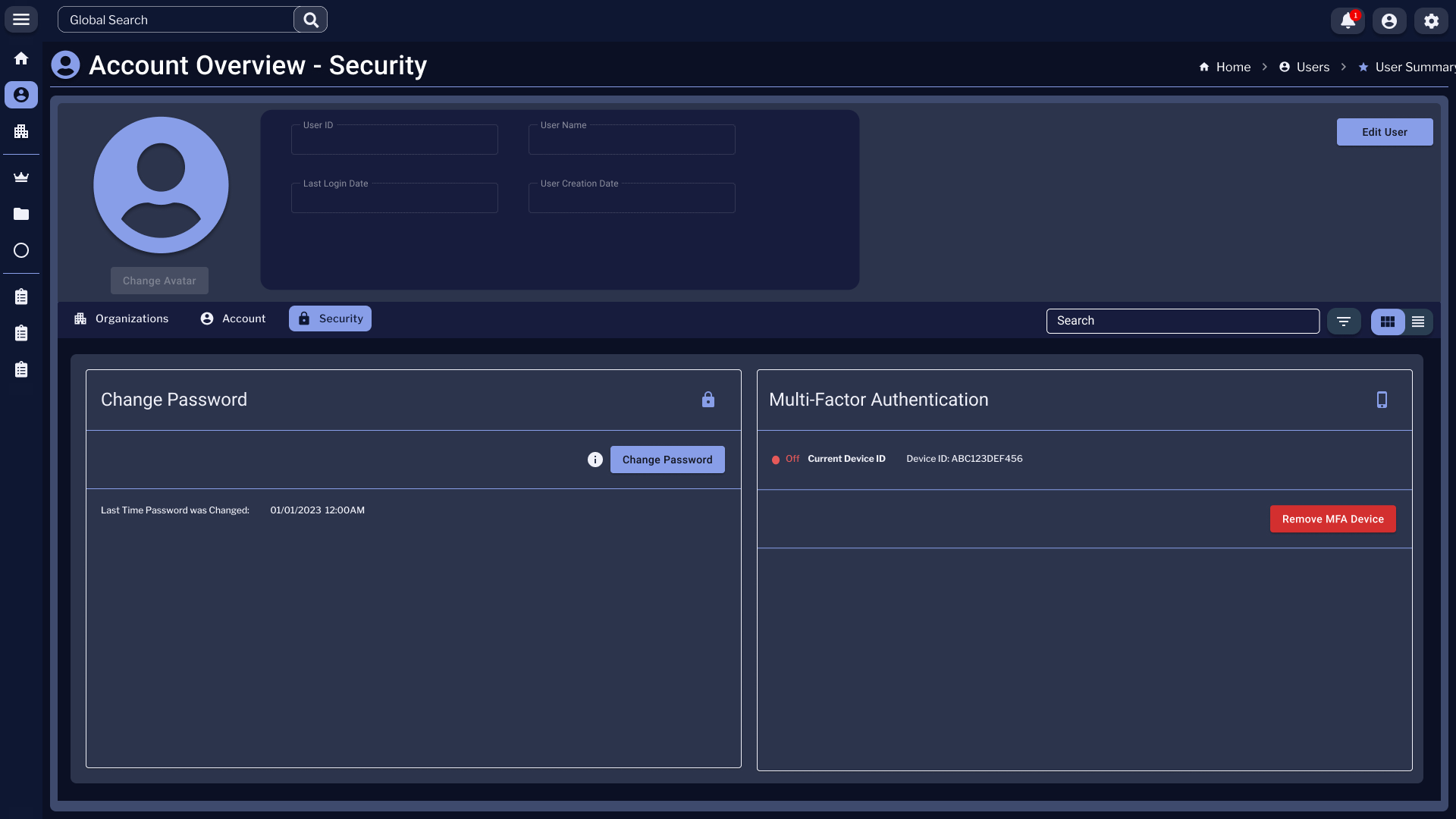Click the crown icon in sidebar
1456x819 pixels.
coord(21,177)
